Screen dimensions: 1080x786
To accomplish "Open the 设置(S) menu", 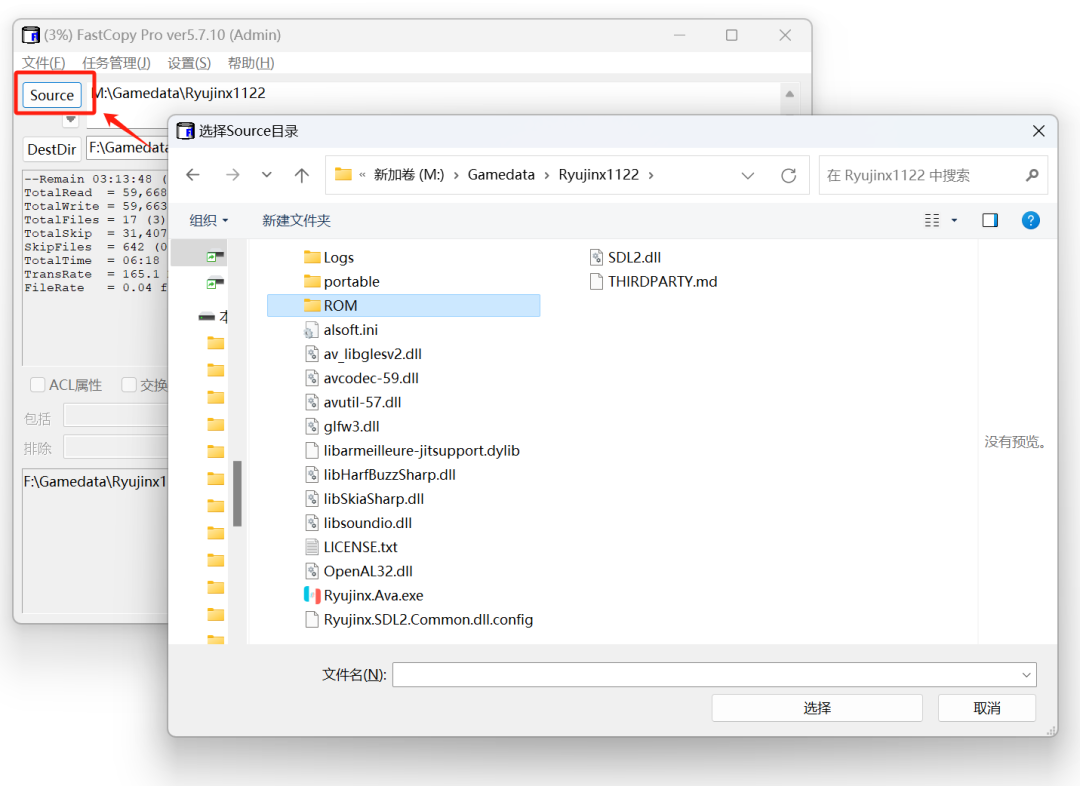I will (189, 63).
